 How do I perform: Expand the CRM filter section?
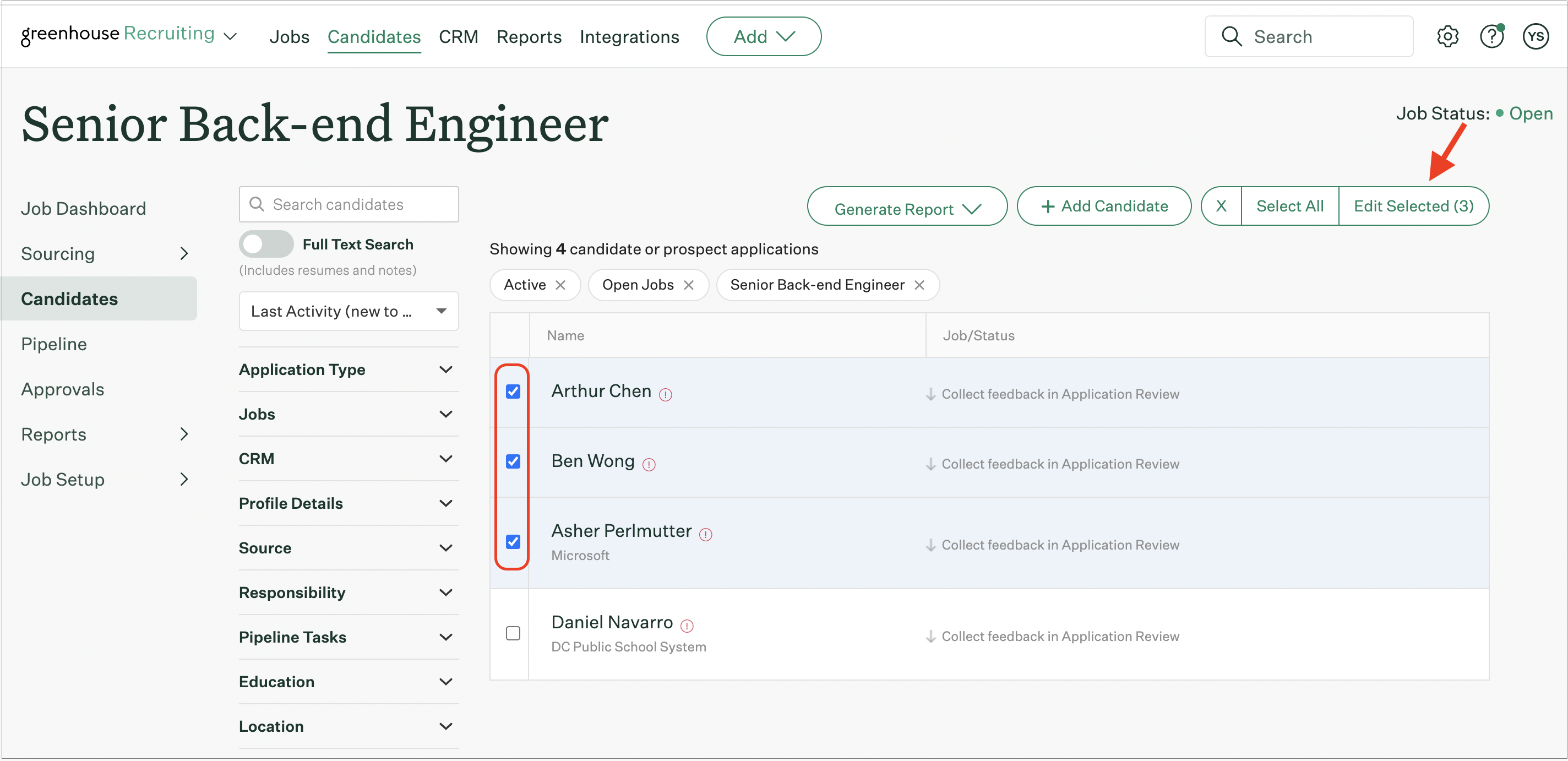(349, 459)
